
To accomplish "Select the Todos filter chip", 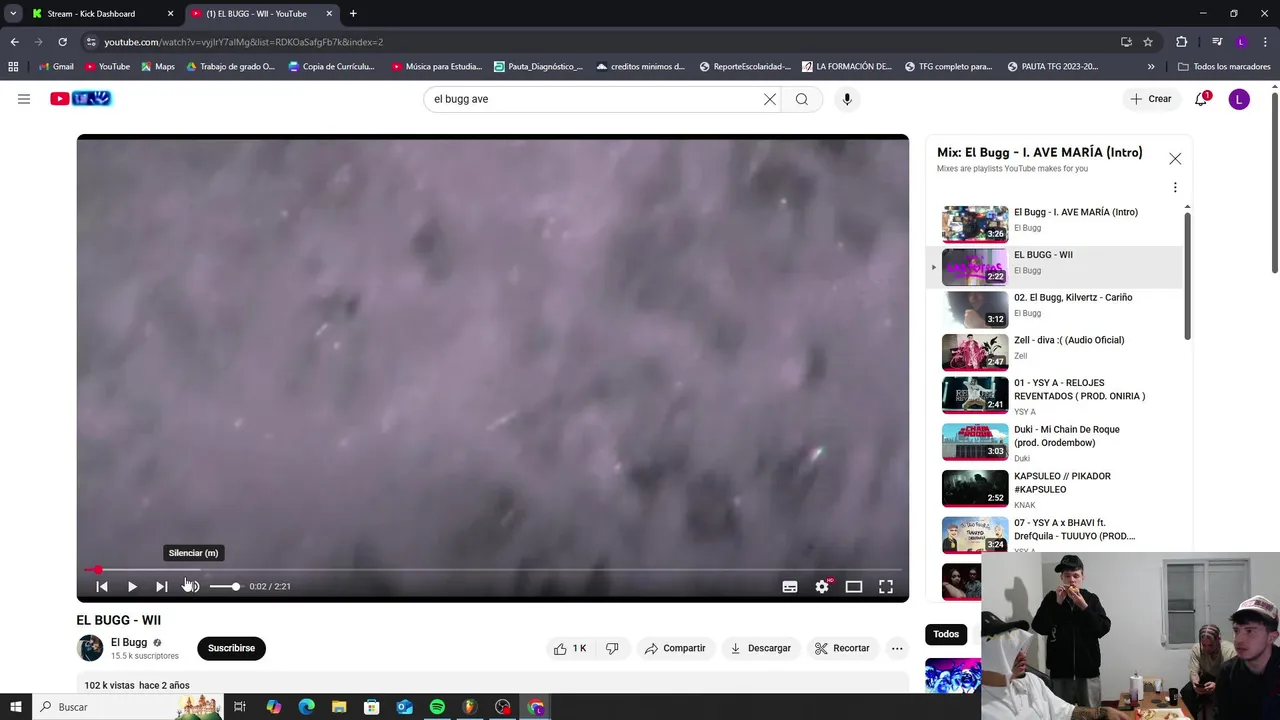I will pyautogui.click(x=946, y=634).
